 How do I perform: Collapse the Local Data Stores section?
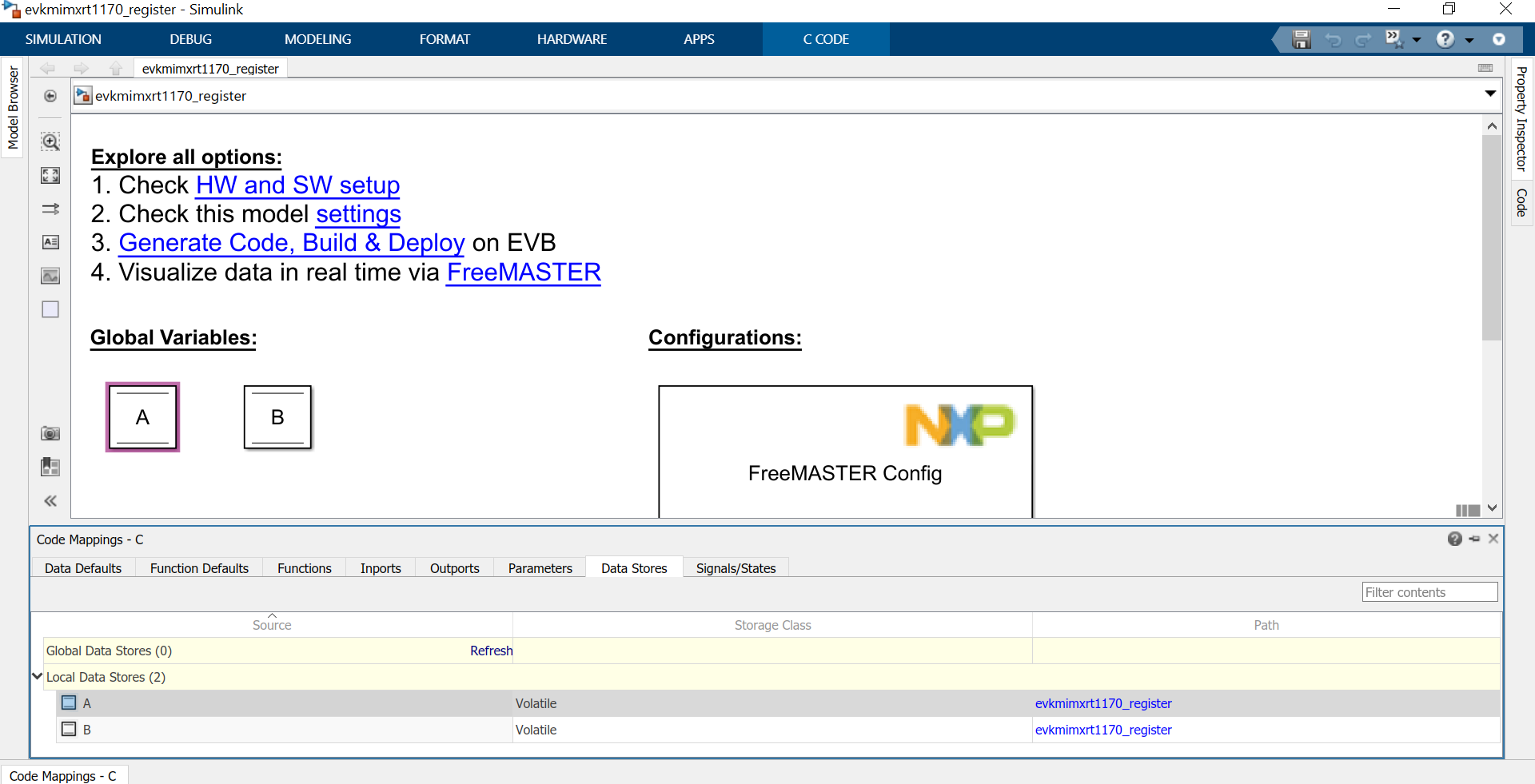[x=37, y=675]
